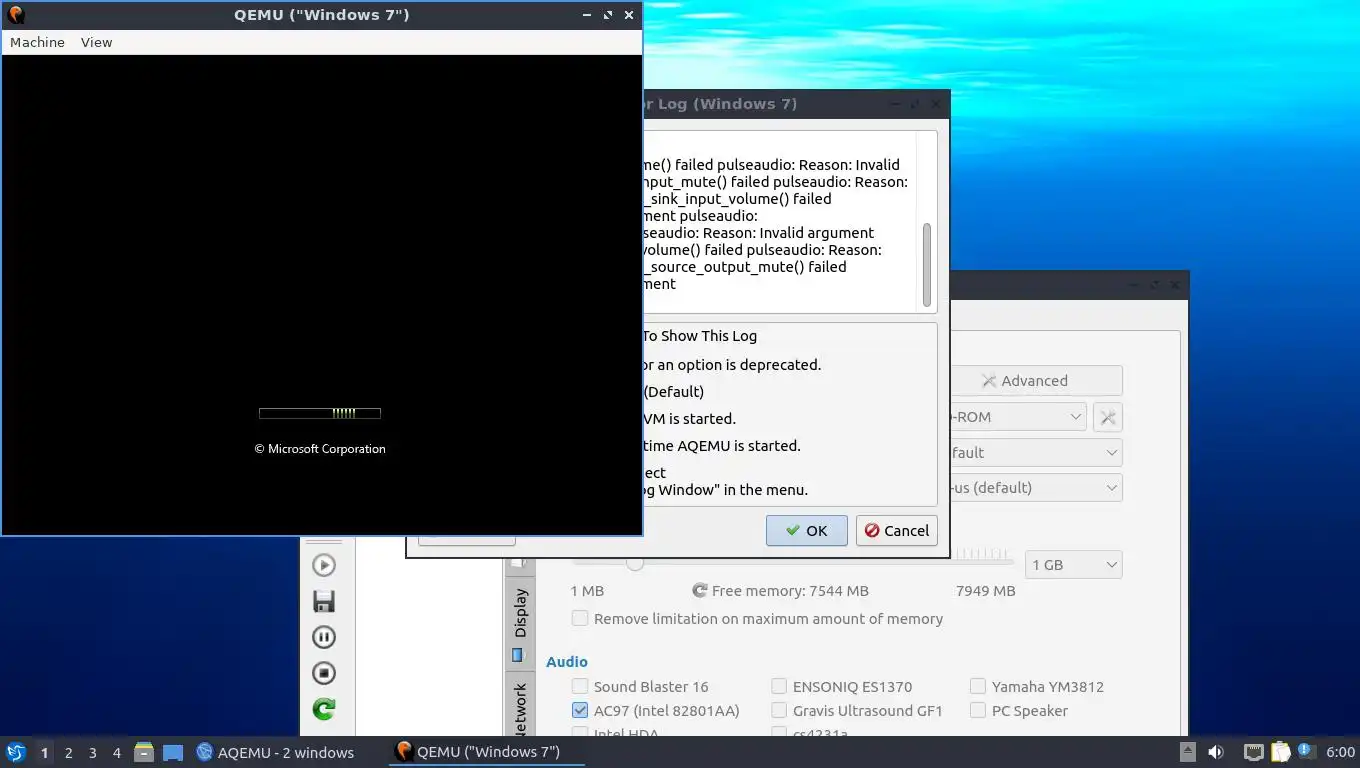Image resolution: width=1360 pixels, height=768 pixels.
Task: Uncheck the AC97 (Intel 82801AA) audio card
Action: (x=580, y=711)
